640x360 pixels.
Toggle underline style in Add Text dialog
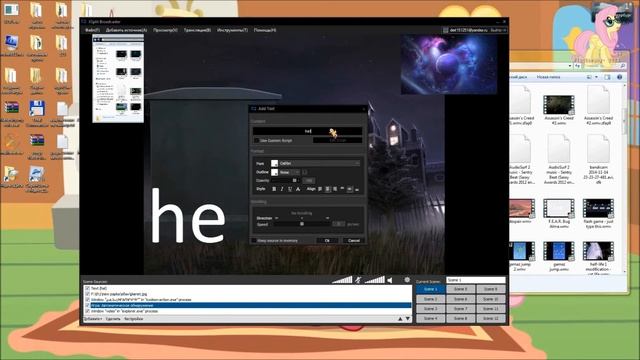click(x=290, y=189)
